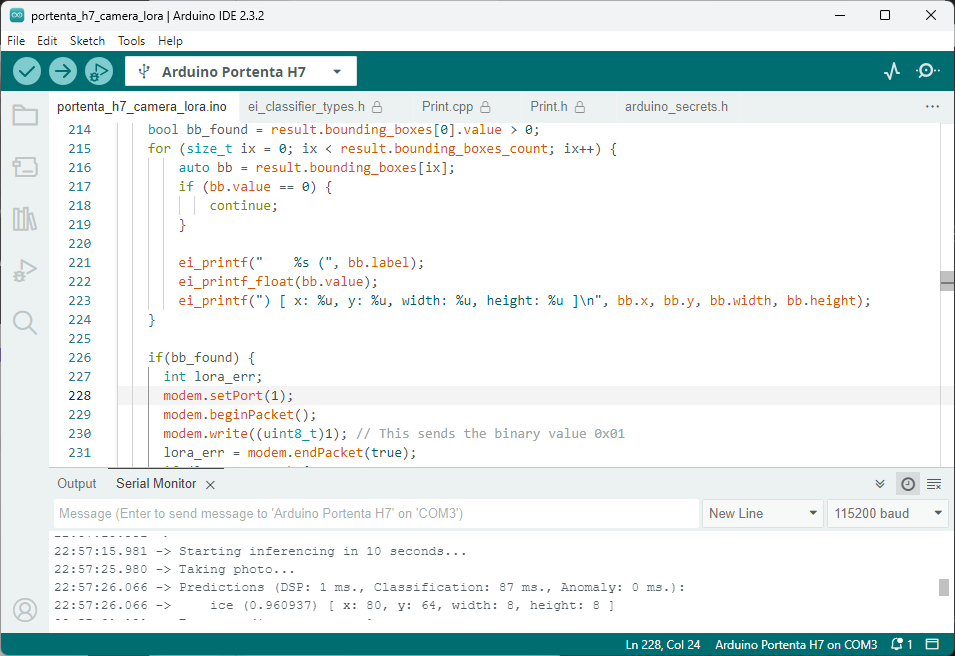Click the lora_err = modem.endPacket(true); line

click(290, 453)
